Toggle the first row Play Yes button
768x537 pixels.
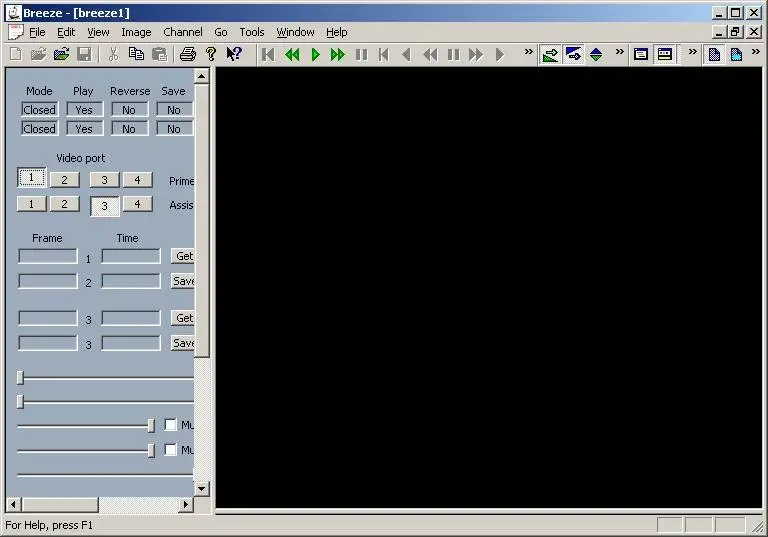(x=84, y=110)
